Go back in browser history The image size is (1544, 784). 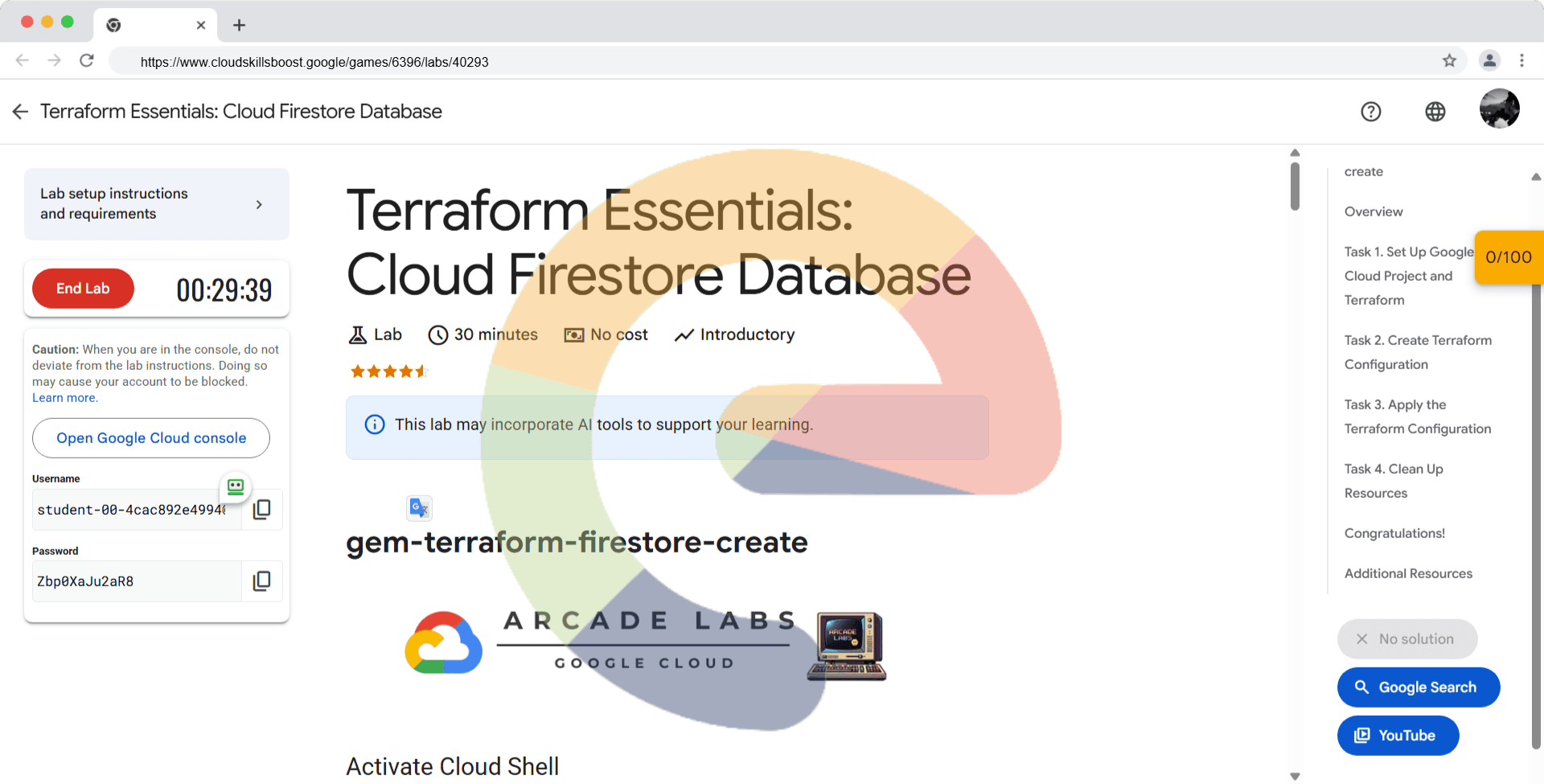23,60
